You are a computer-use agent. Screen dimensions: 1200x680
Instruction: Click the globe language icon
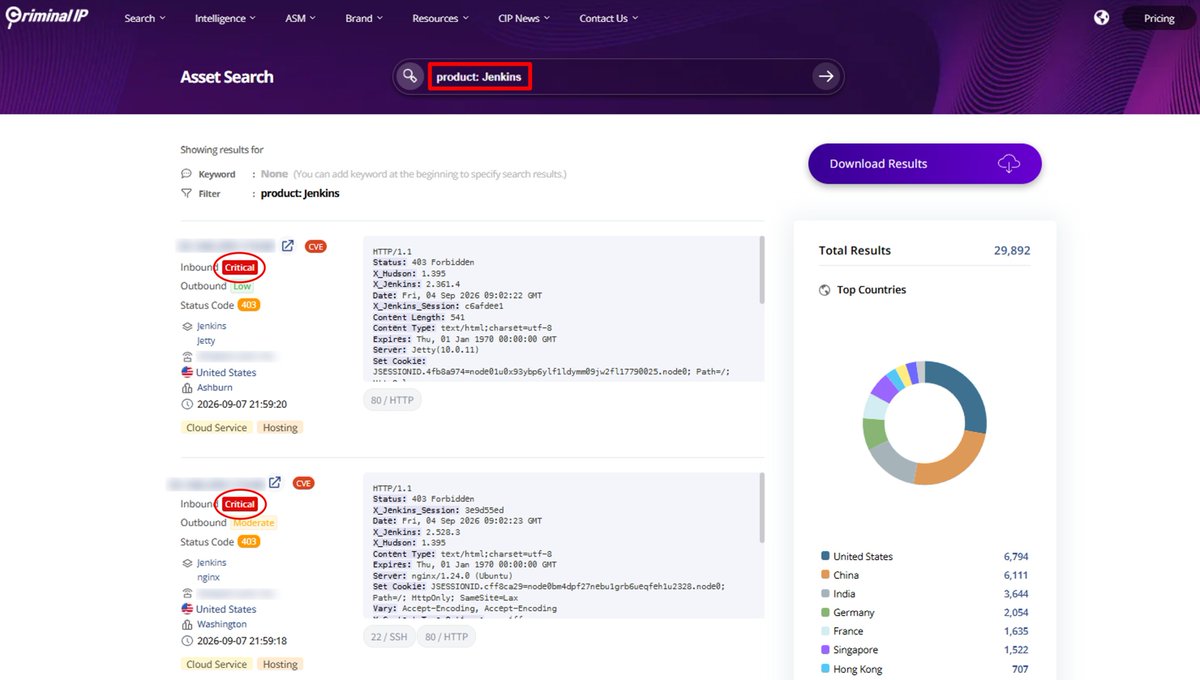click(1101, 18)
